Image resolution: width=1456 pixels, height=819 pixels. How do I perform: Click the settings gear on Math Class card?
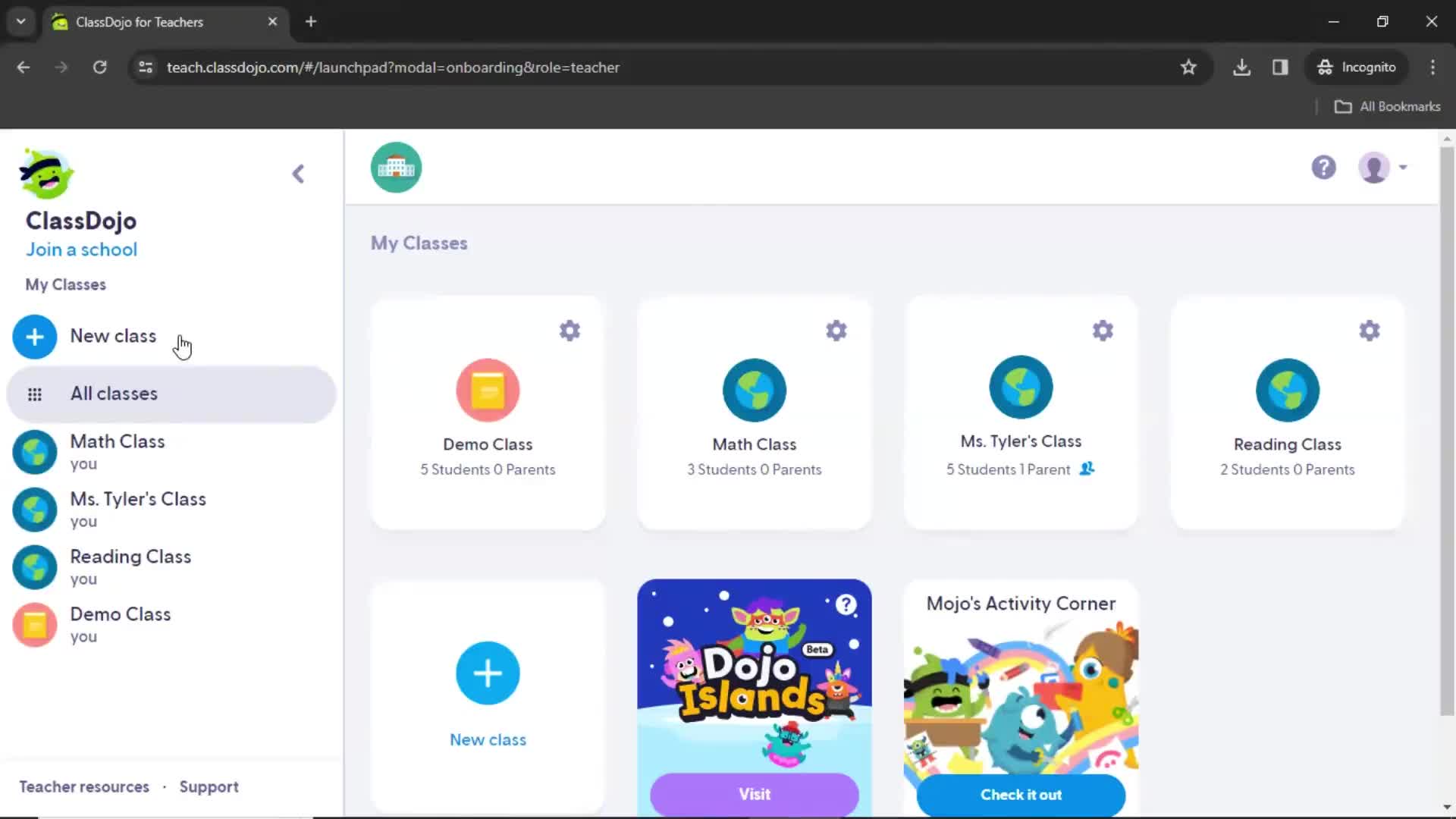[x=836, y=330]
